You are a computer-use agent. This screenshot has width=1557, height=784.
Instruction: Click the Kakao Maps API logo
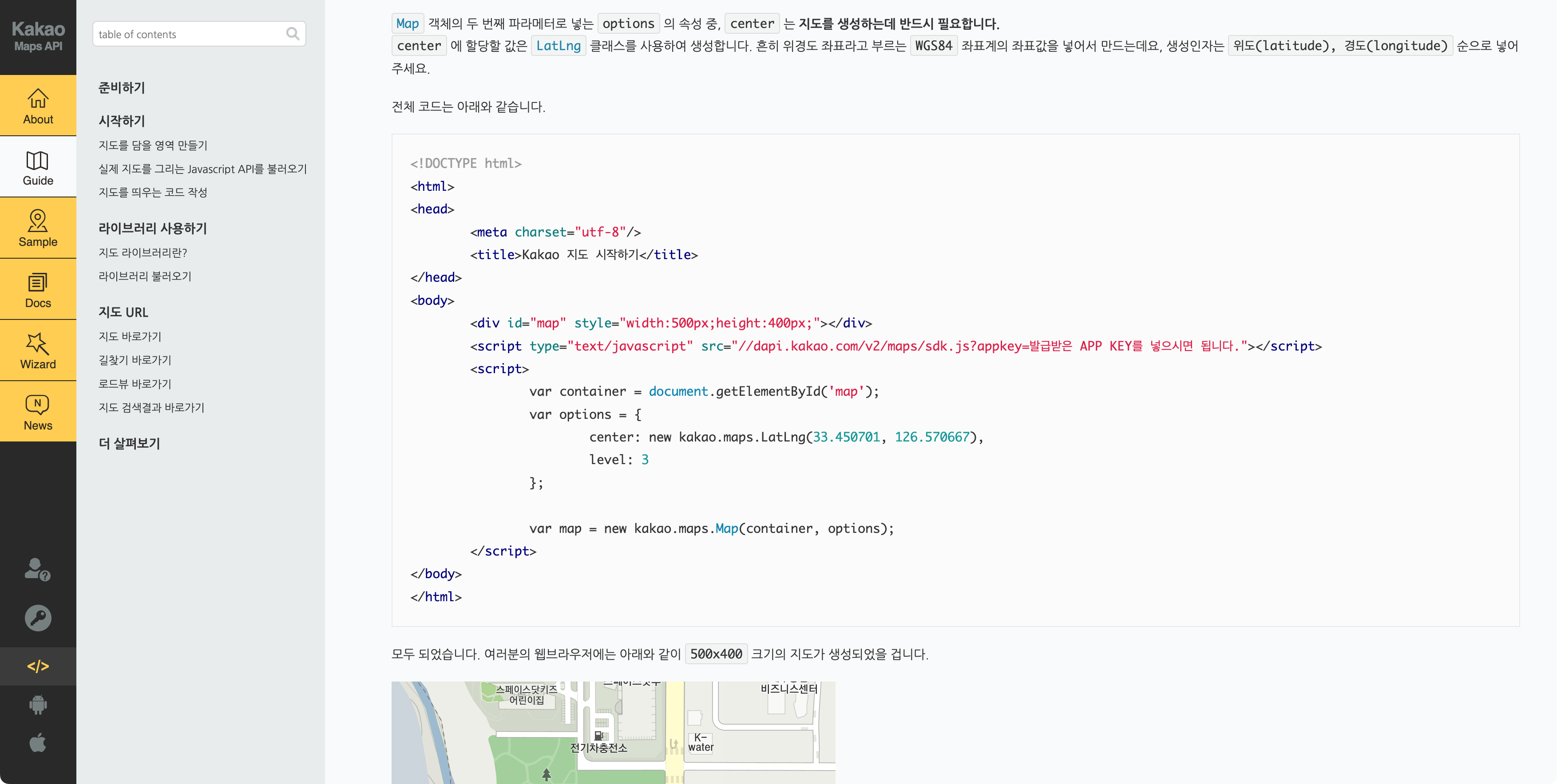tap(38, 36)
